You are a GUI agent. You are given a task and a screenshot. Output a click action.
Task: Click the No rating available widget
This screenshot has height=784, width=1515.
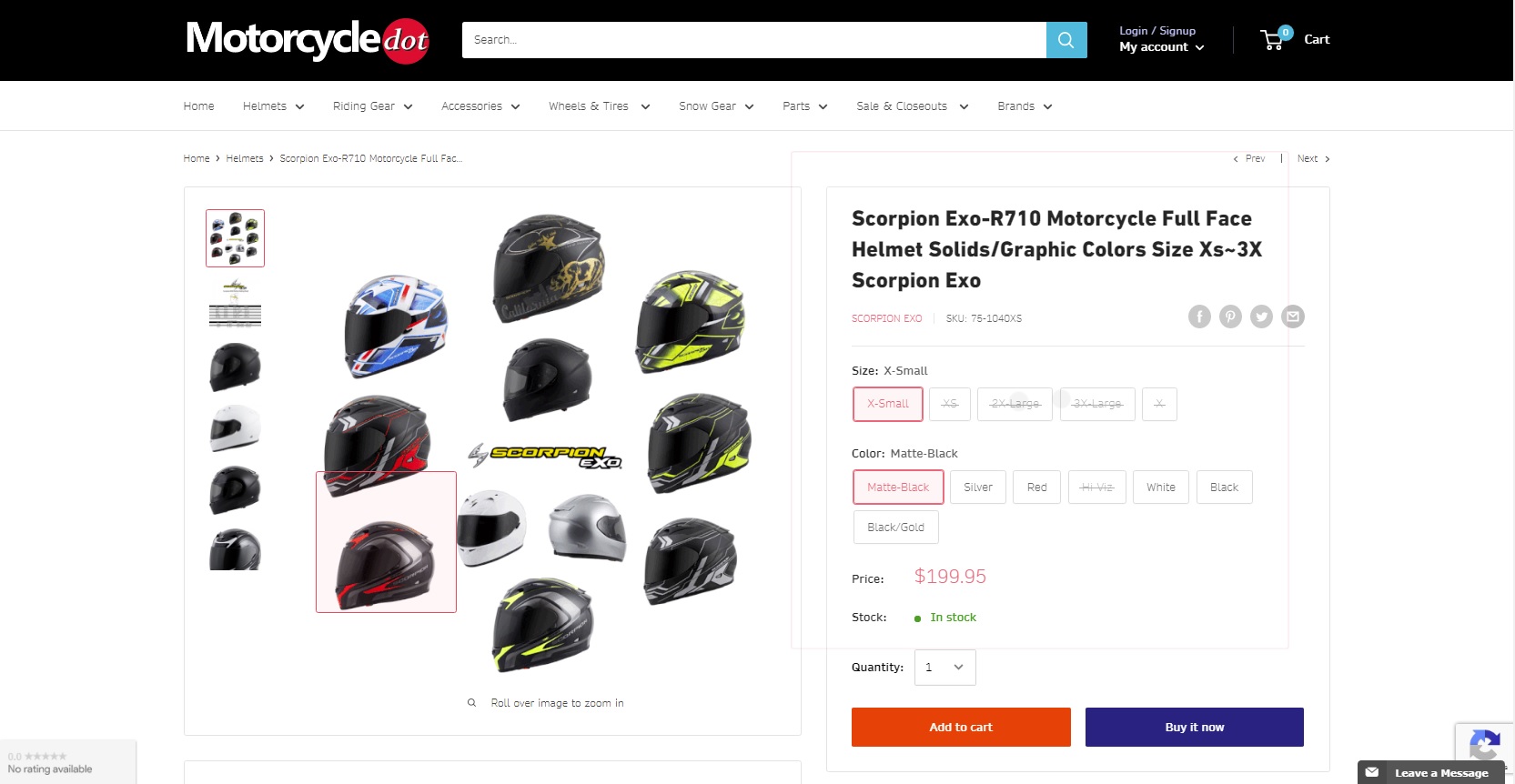67,762
